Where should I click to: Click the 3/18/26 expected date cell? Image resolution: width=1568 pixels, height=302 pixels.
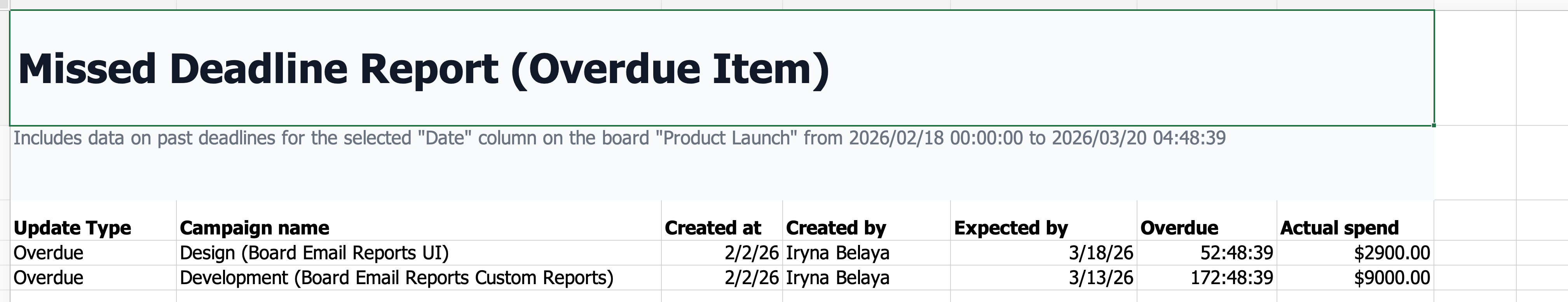click(1101, 253)
